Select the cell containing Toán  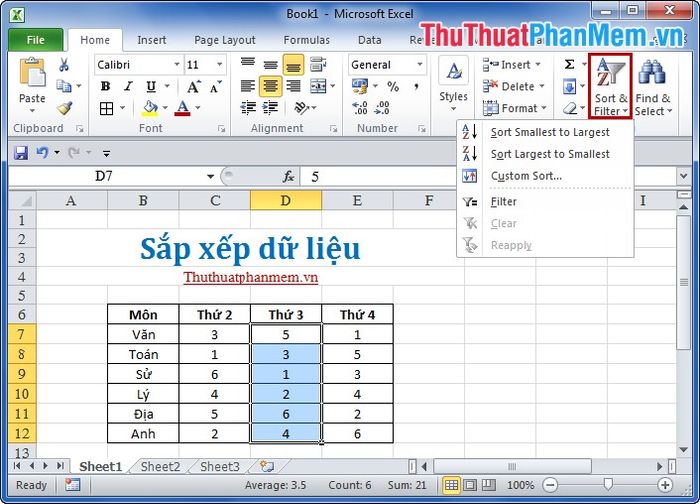(x=143, y=354)
